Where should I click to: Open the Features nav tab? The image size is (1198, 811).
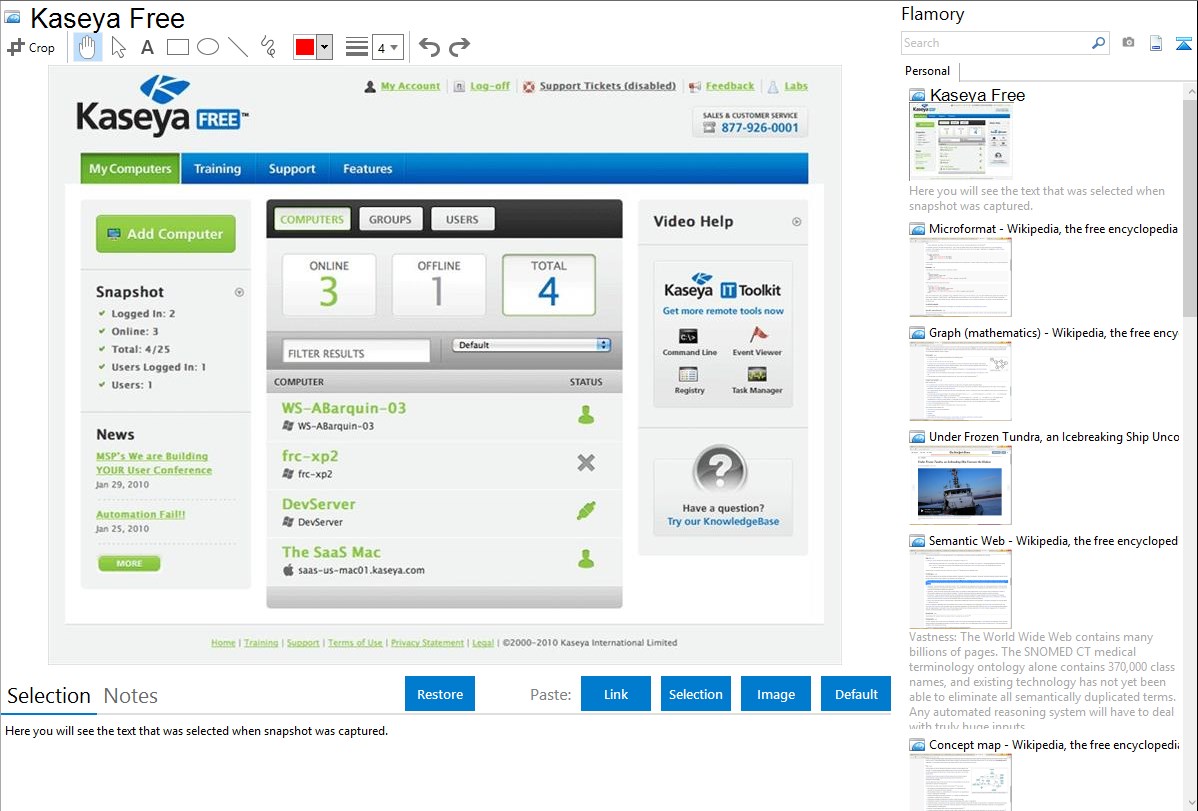[367, 169]
